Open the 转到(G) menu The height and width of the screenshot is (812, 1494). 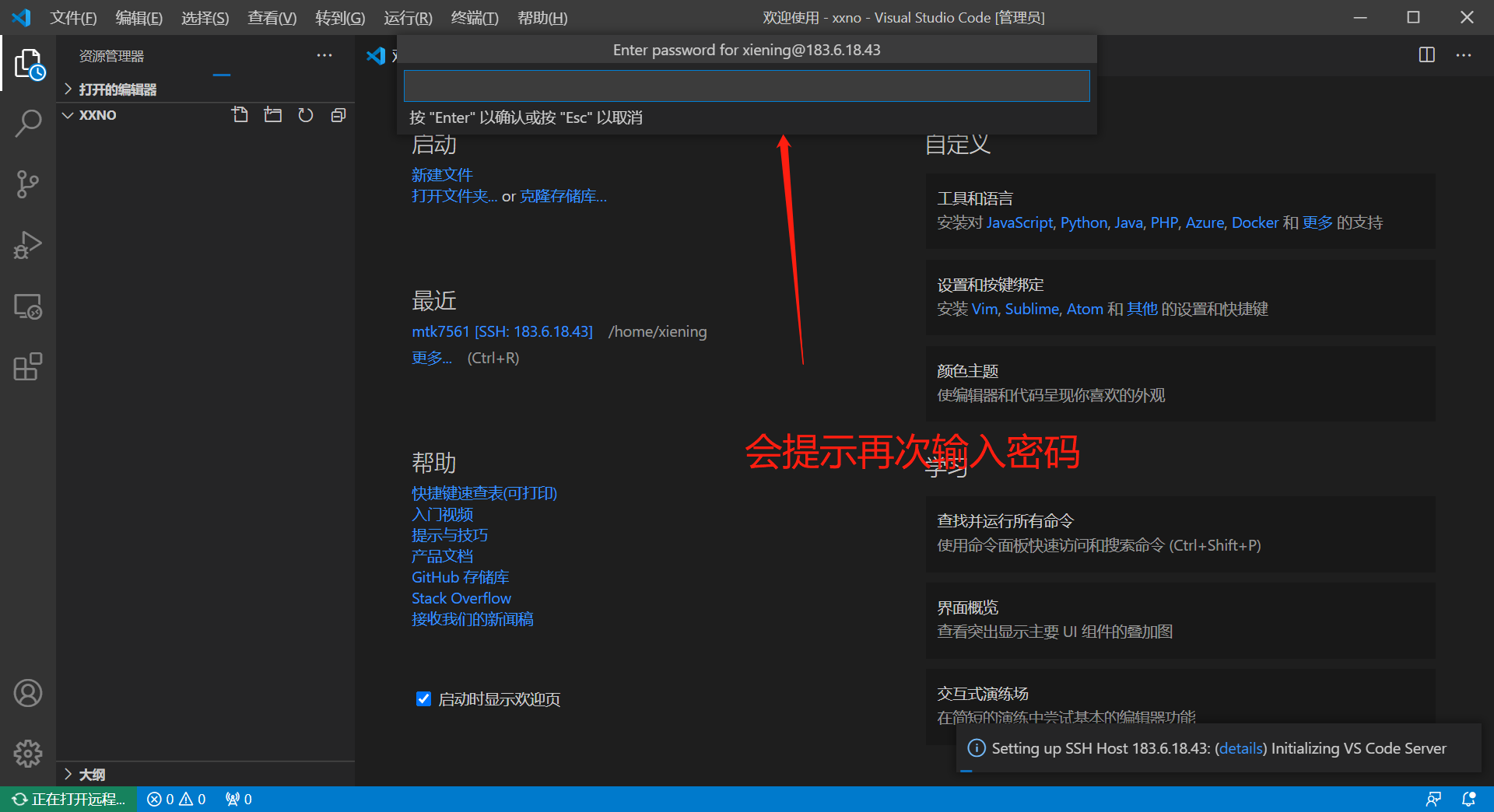click(x=340, y=18)
